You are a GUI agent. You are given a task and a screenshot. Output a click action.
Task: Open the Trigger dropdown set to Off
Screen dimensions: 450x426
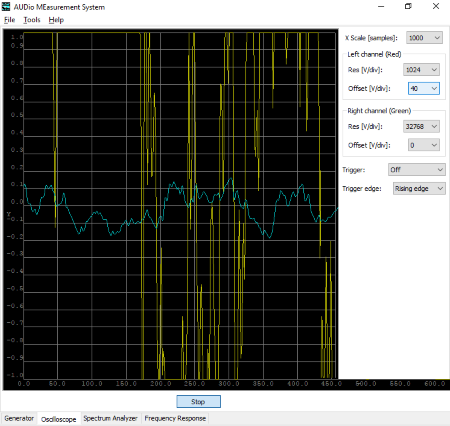(417, 170)
